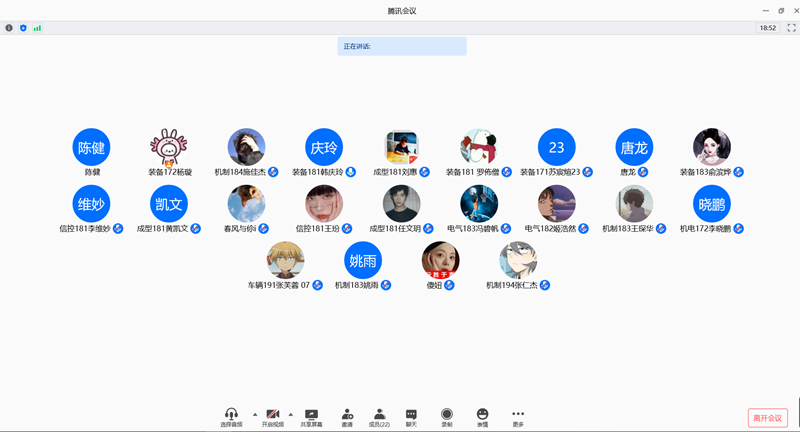Expand the audio options arrow beside 选择音频

pyautogui.click(x=254, y=414)
